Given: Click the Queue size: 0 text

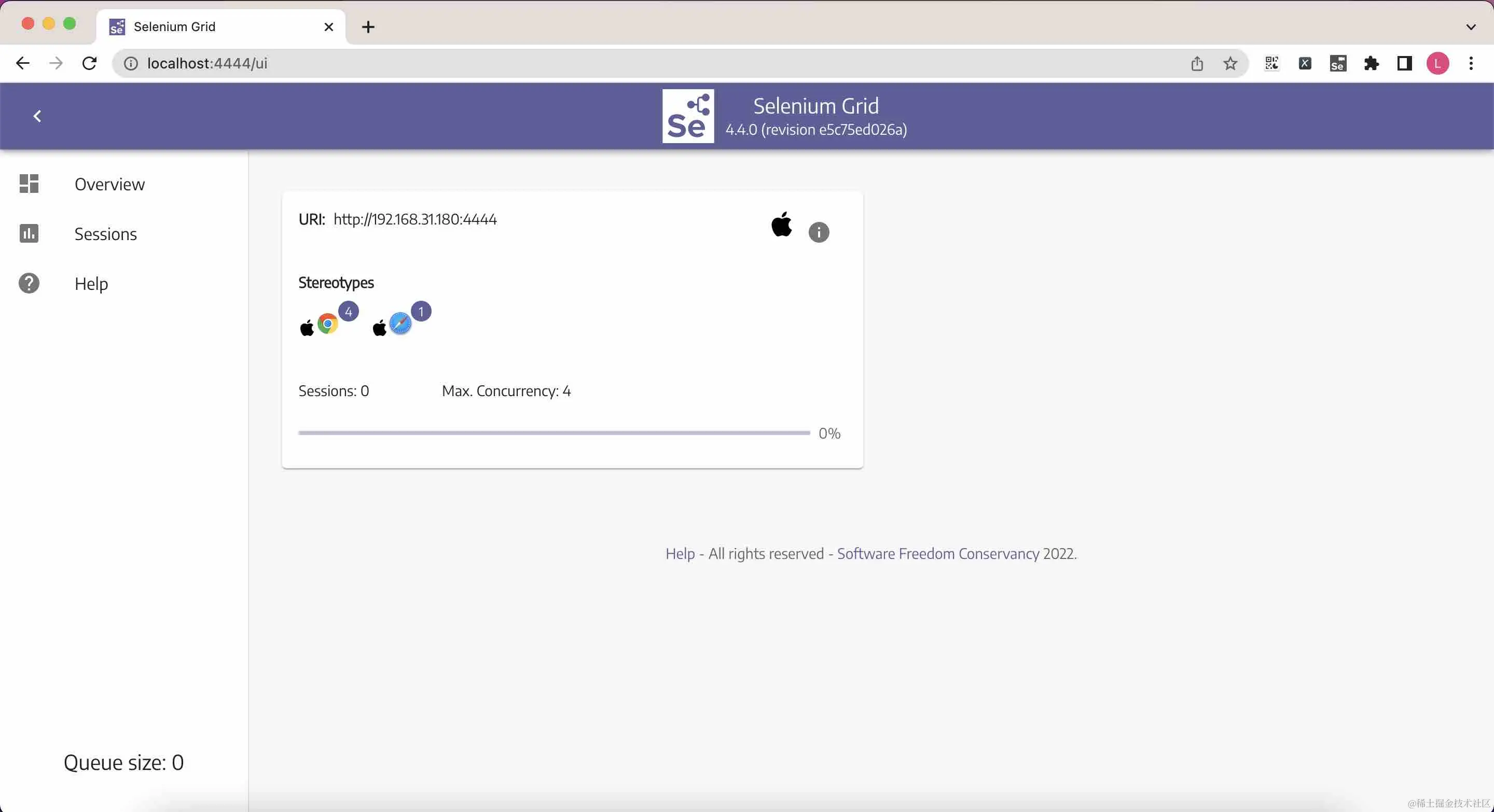Looking at the screenshot, I should tap(123, 763).
